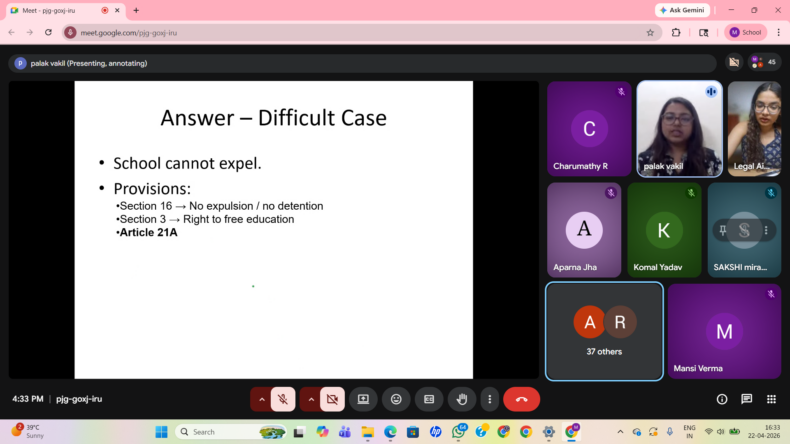The image size is (790, 444).
Task: Open the 37 others tile
Action: pyautogui.click(x=604, y=331)
